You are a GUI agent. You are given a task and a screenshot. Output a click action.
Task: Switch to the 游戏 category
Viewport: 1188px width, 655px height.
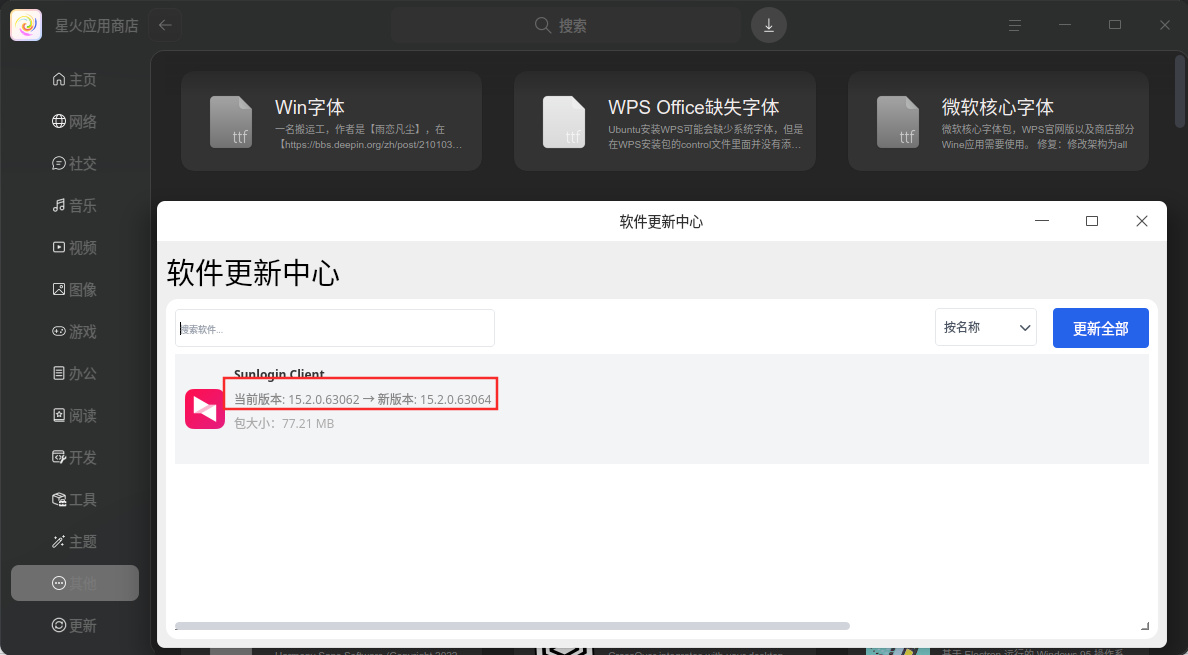coord(74,332)
